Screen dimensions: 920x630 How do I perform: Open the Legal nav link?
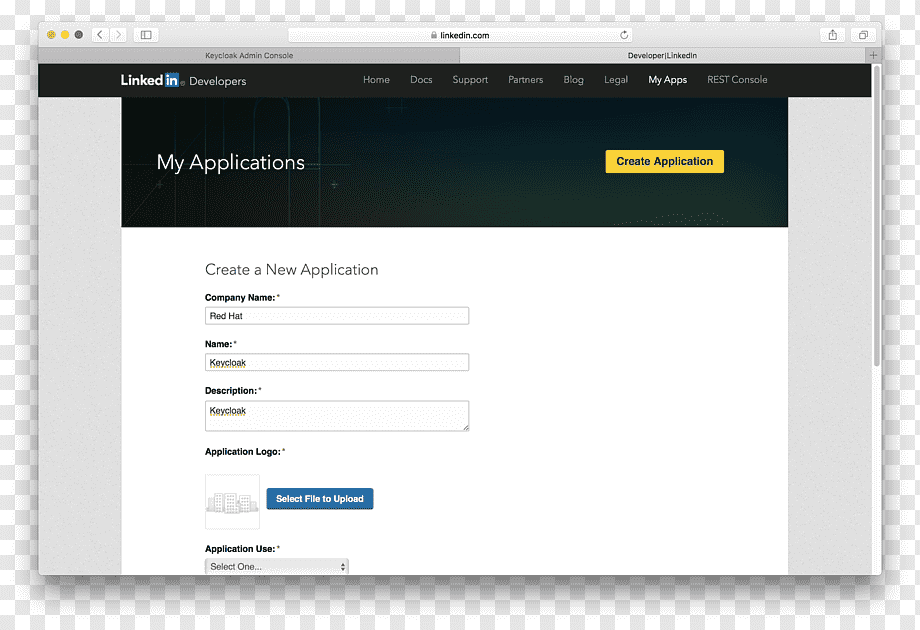click(616, 80)
